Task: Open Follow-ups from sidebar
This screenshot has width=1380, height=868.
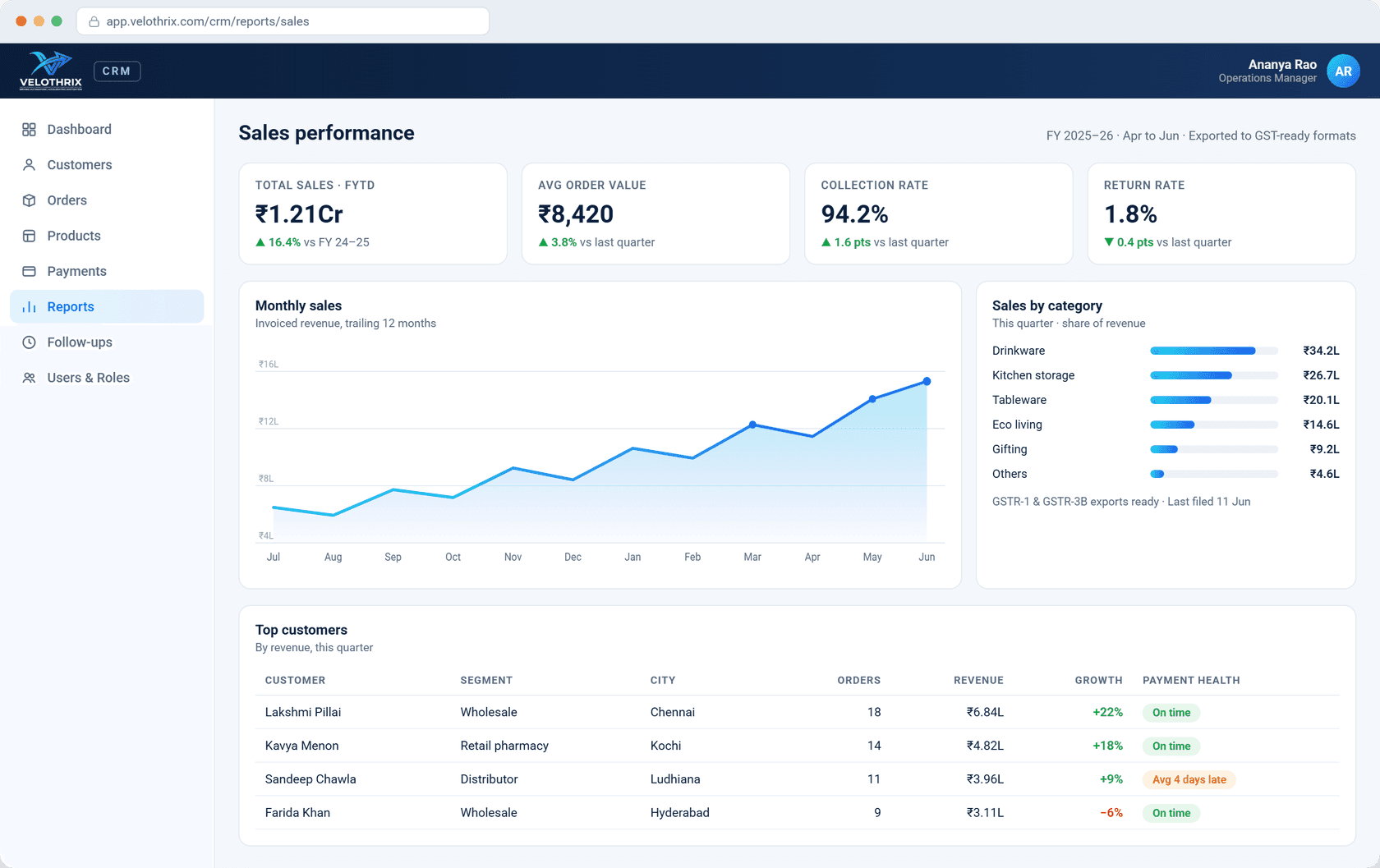Action: pos(107,342)
